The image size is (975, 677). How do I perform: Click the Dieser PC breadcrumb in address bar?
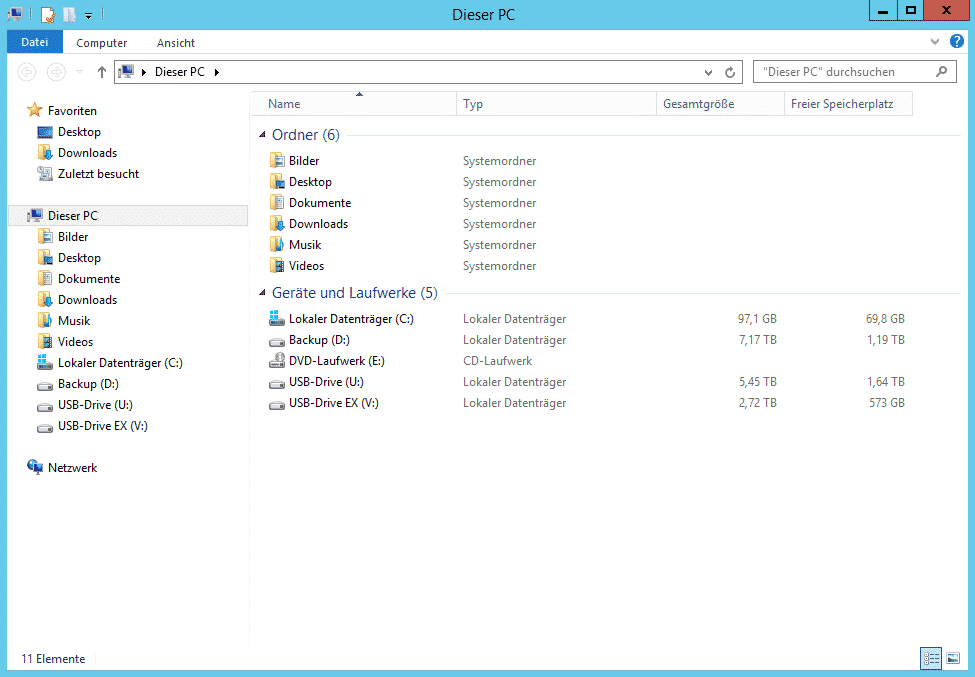coord(179,72)
